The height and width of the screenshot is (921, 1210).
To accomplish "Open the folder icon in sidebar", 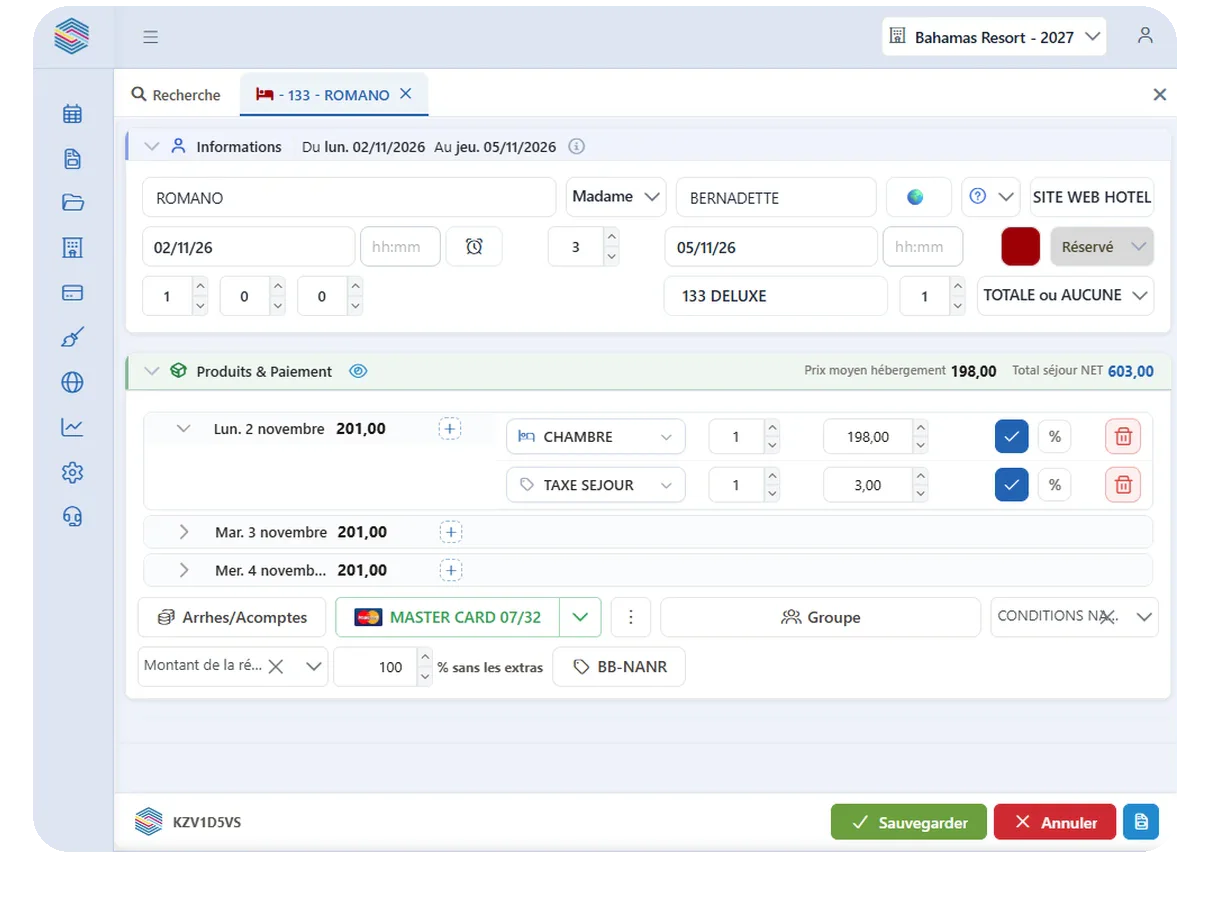I will tap(72, 203).
